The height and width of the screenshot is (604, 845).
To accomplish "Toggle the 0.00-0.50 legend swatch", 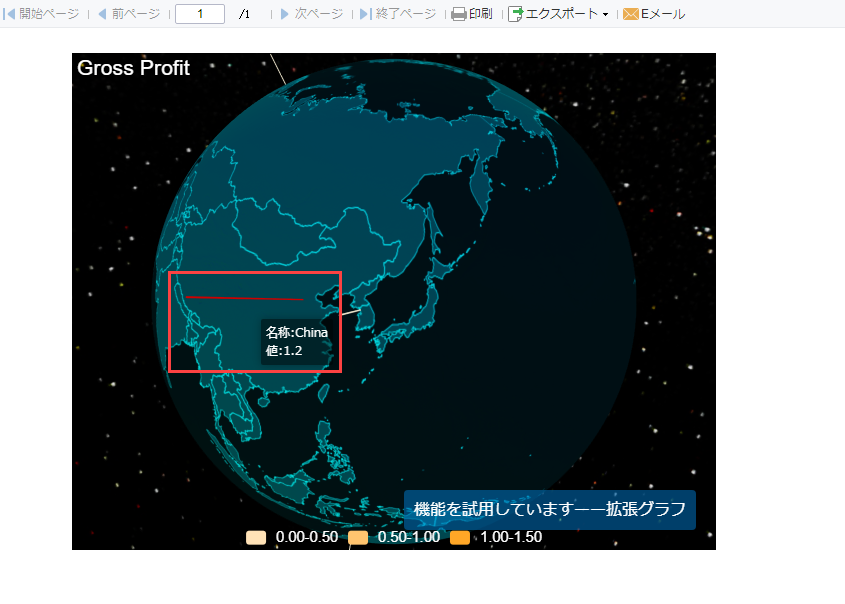I will (256, 538).
